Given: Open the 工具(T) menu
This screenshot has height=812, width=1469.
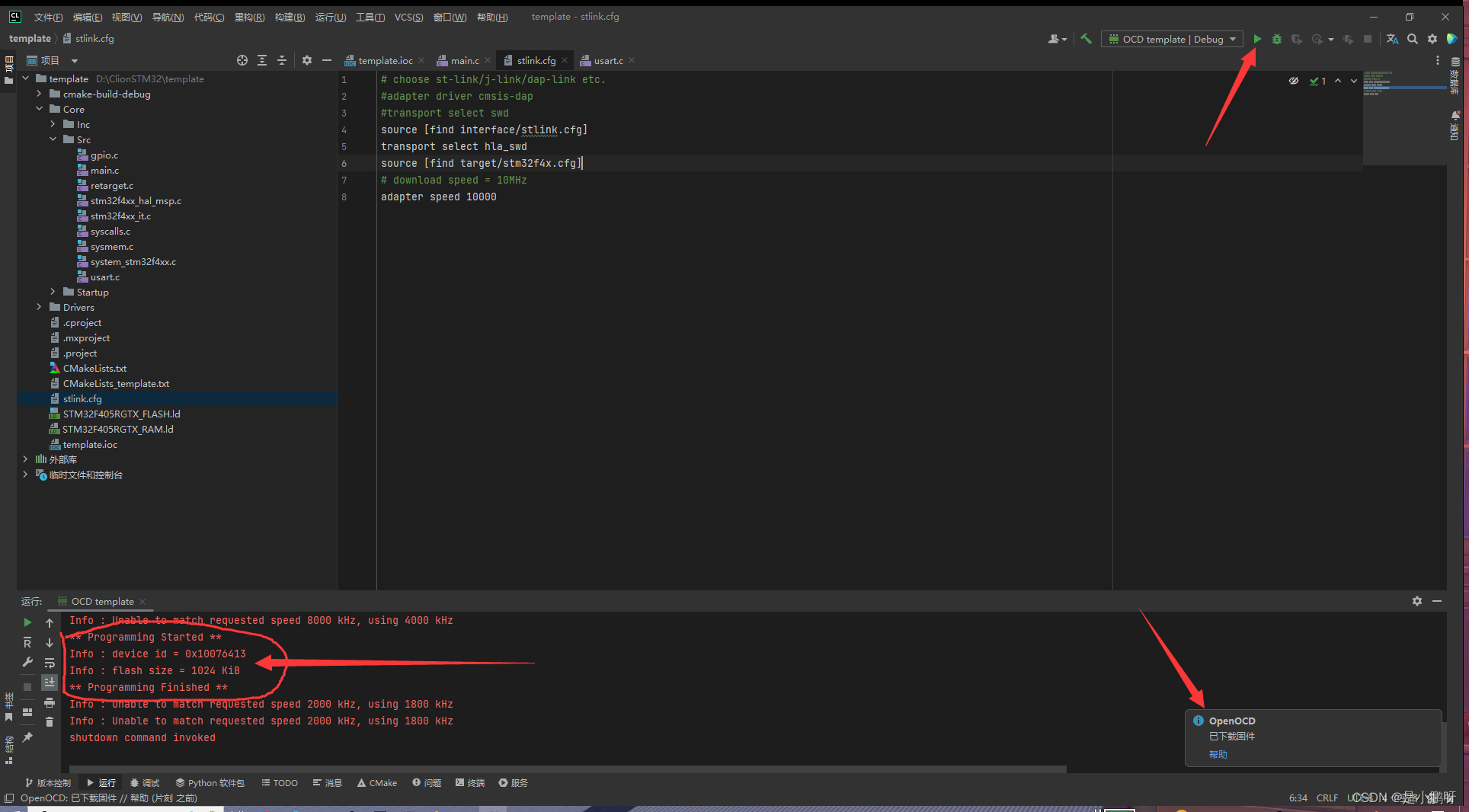Looking at the screenshot, I should (370, 17).
